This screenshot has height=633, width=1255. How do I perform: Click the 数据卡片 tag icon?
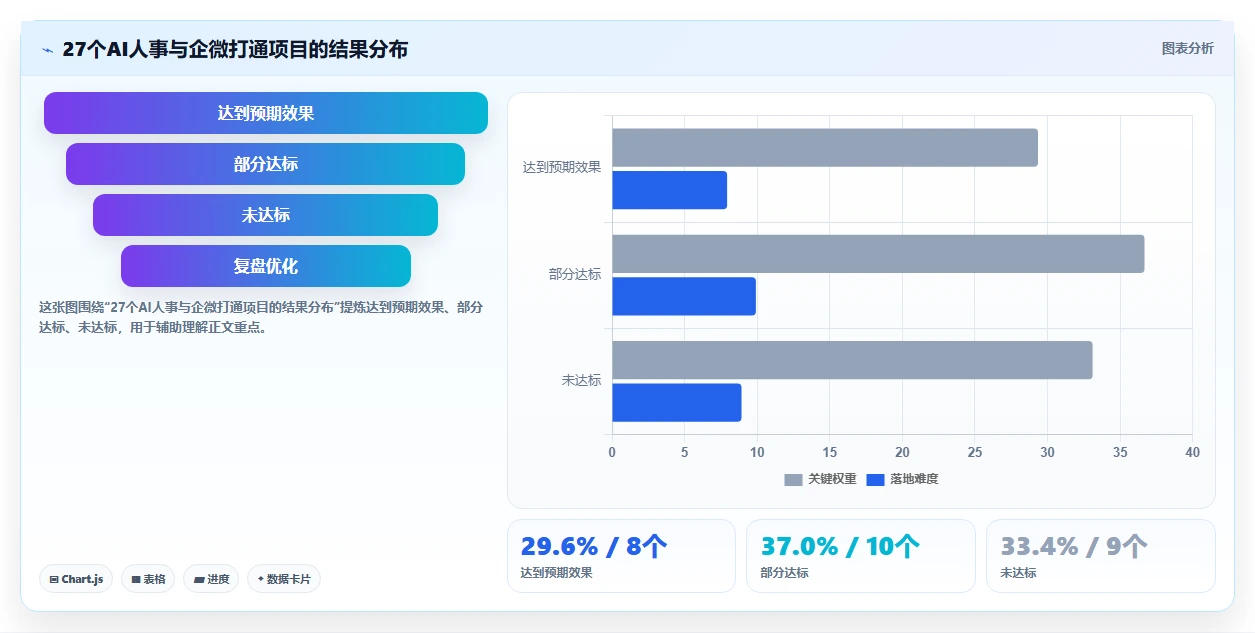click(261, 579)
